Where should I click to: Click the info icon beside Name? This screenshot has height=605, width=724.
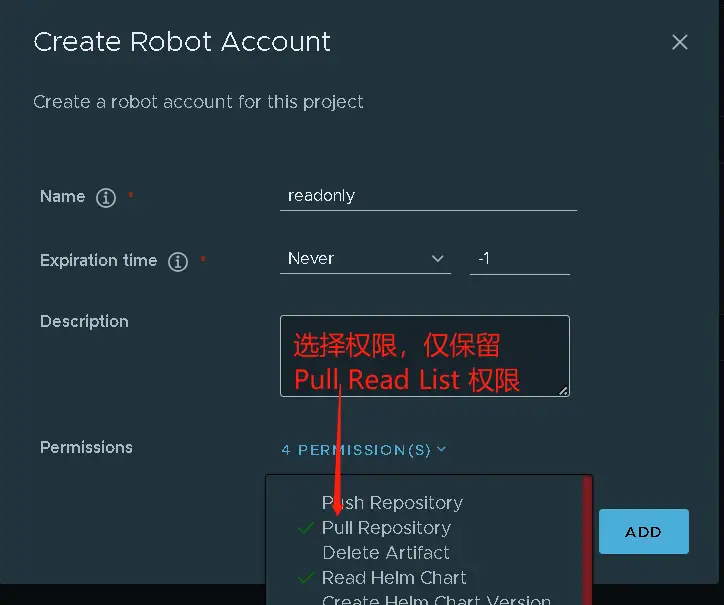(106, 198)
